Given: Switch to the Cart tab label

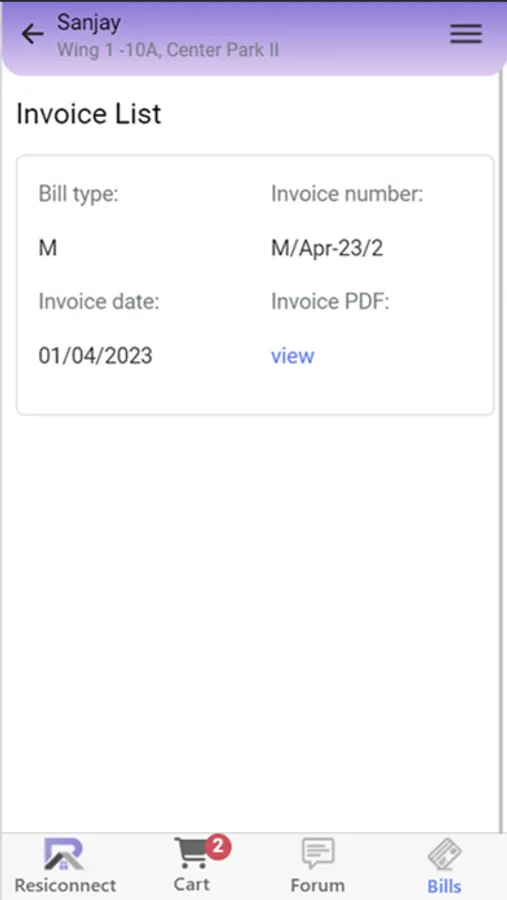Looking at the screenshot, I should tap(192, 883).
